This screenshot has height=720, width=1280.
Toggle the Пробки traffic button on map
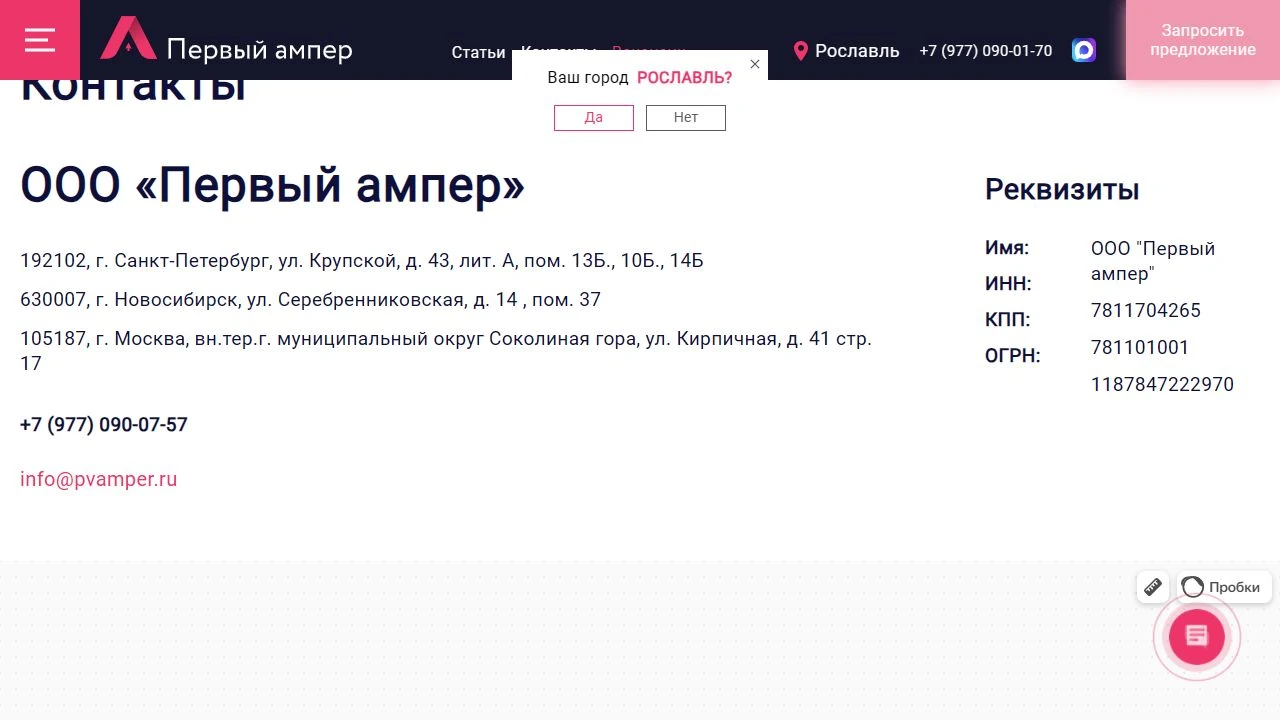(x=1224, y=587)
